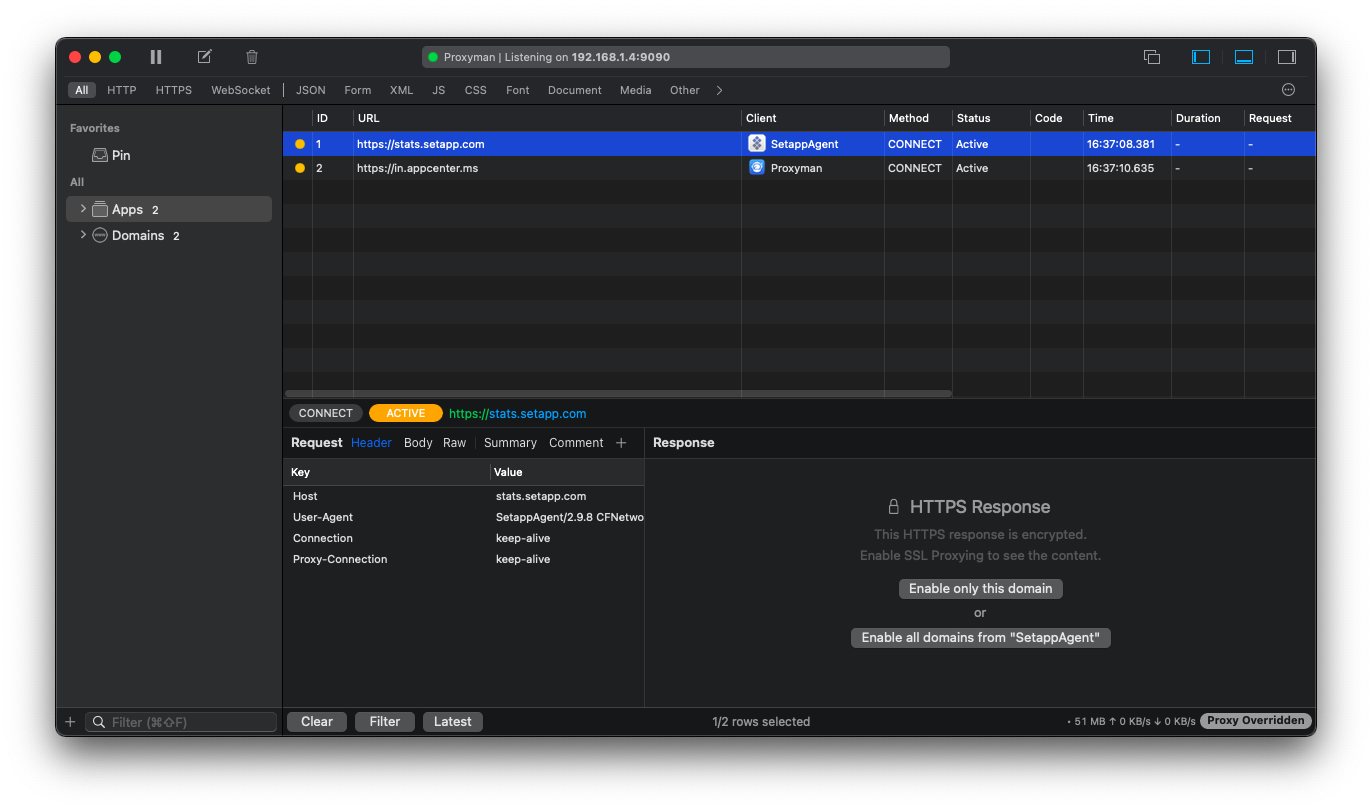Open the compose request icon
The image size is (1372, 810).
coord(204,57)
